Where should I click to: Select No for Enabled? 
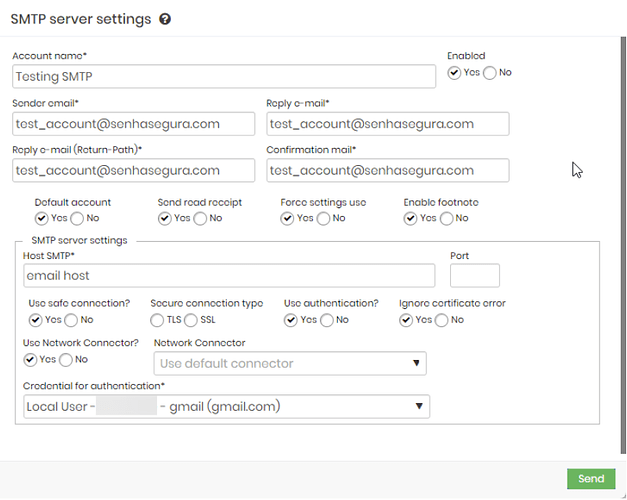point(489,73)
